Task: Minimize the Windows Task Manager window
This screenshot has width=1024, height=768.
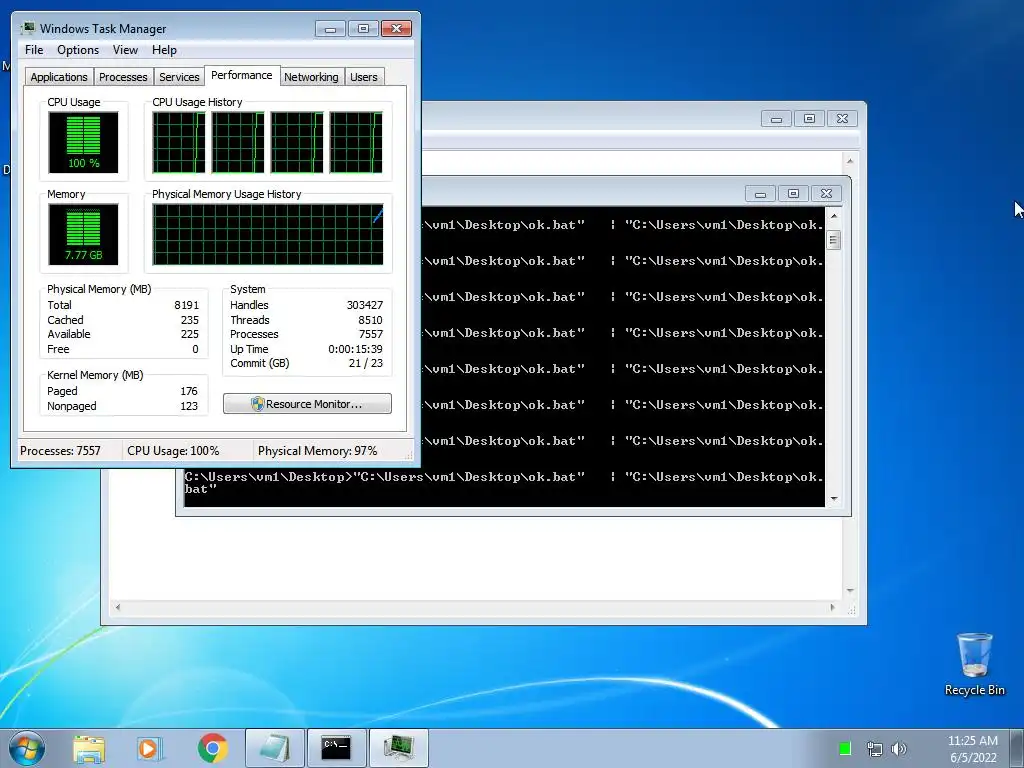Action: point(330,29)
